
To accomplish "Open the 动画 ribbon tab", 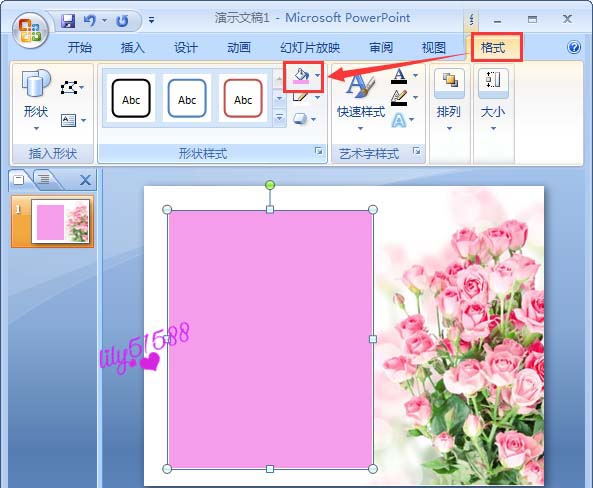I will point(239,48).
